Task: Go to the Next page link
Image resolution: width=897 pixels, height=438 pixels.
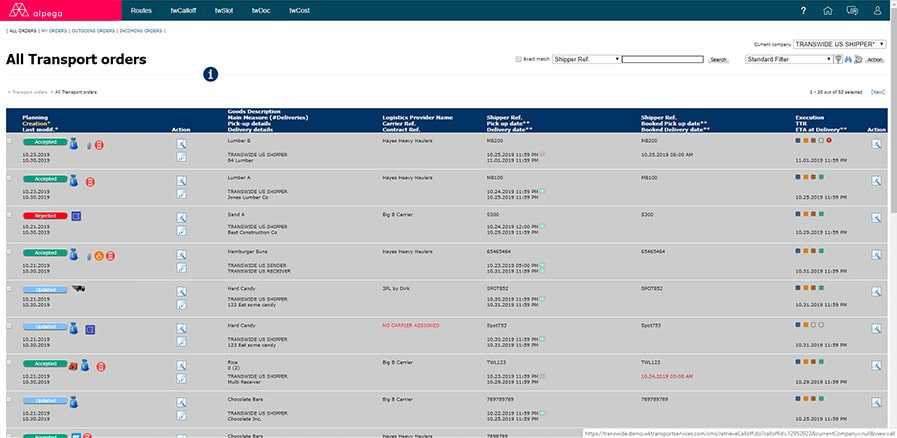Action: (878, 92)
